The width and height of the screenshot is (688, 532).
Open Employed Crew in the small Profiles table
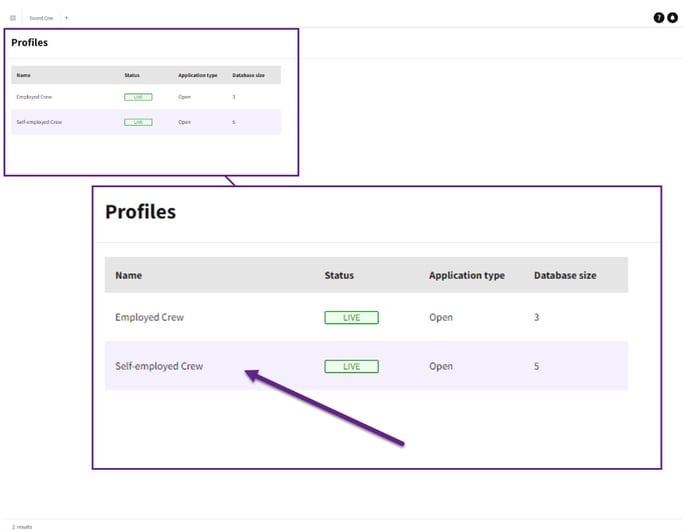point(34,97)
